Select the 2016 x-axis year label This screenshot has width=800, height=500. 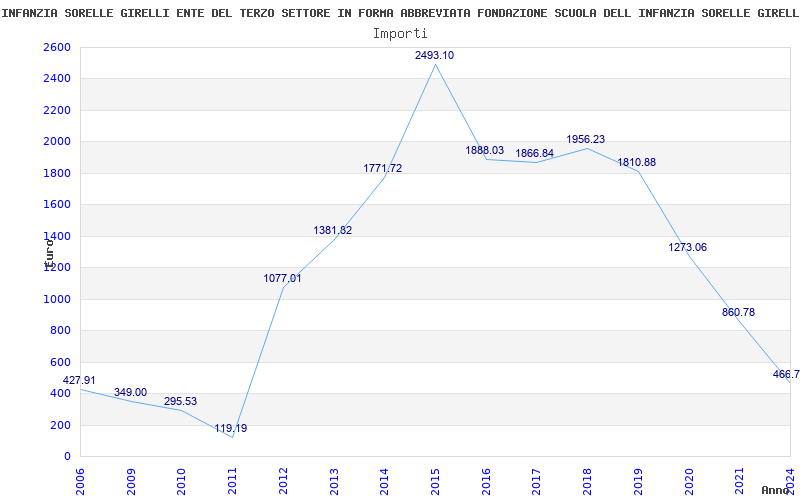click(486, 482)
